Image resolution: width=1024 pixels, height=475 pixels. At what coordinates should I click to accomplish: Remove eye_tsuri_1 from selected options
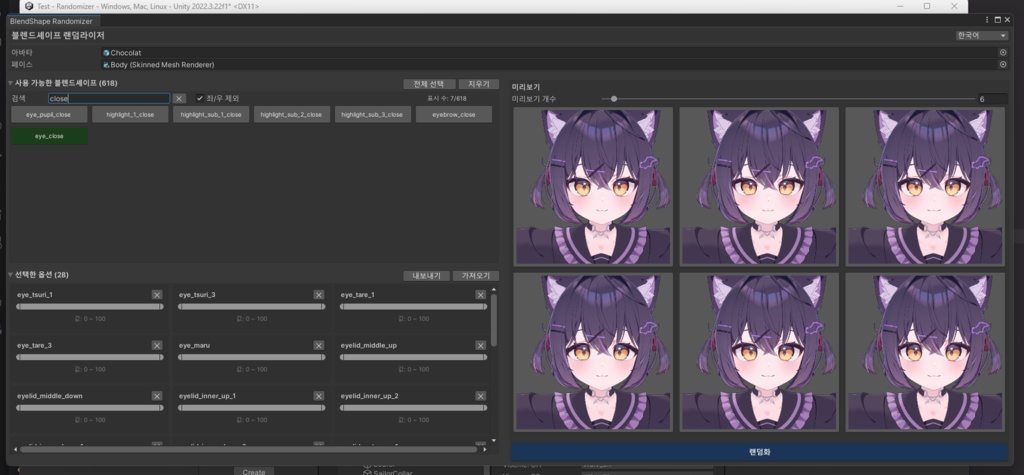(157, 295)
